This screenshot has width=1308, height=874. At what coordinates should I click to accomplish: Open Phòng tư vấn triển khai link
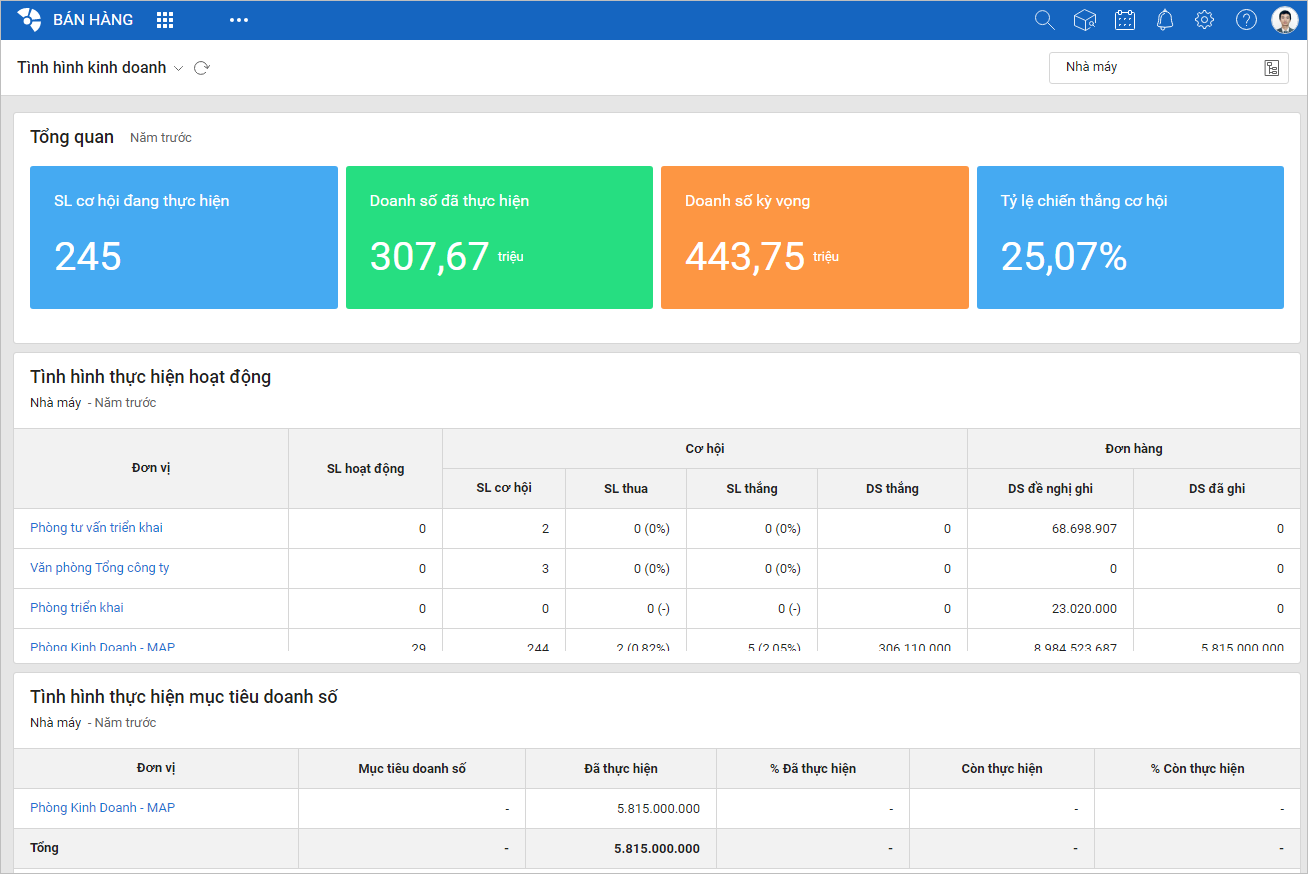click(96, 528)
